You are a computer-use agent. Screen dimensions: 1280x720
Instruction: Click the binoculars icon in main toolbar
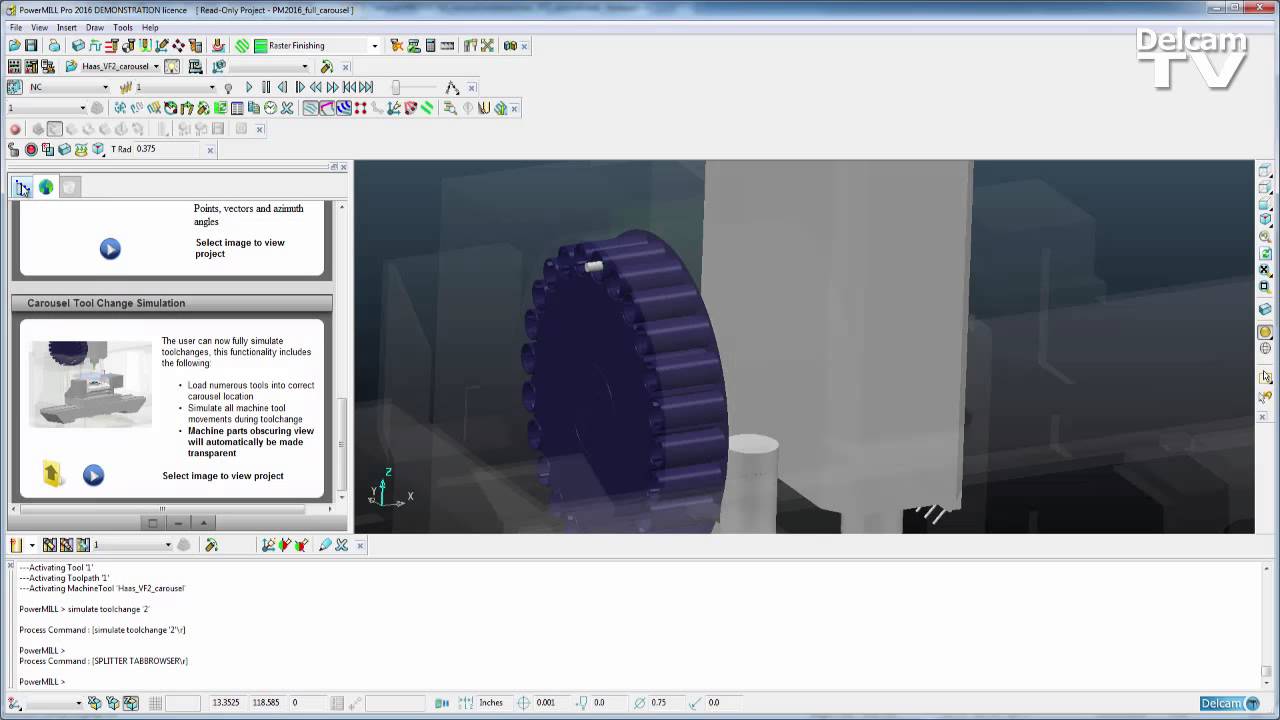point(510,46)
